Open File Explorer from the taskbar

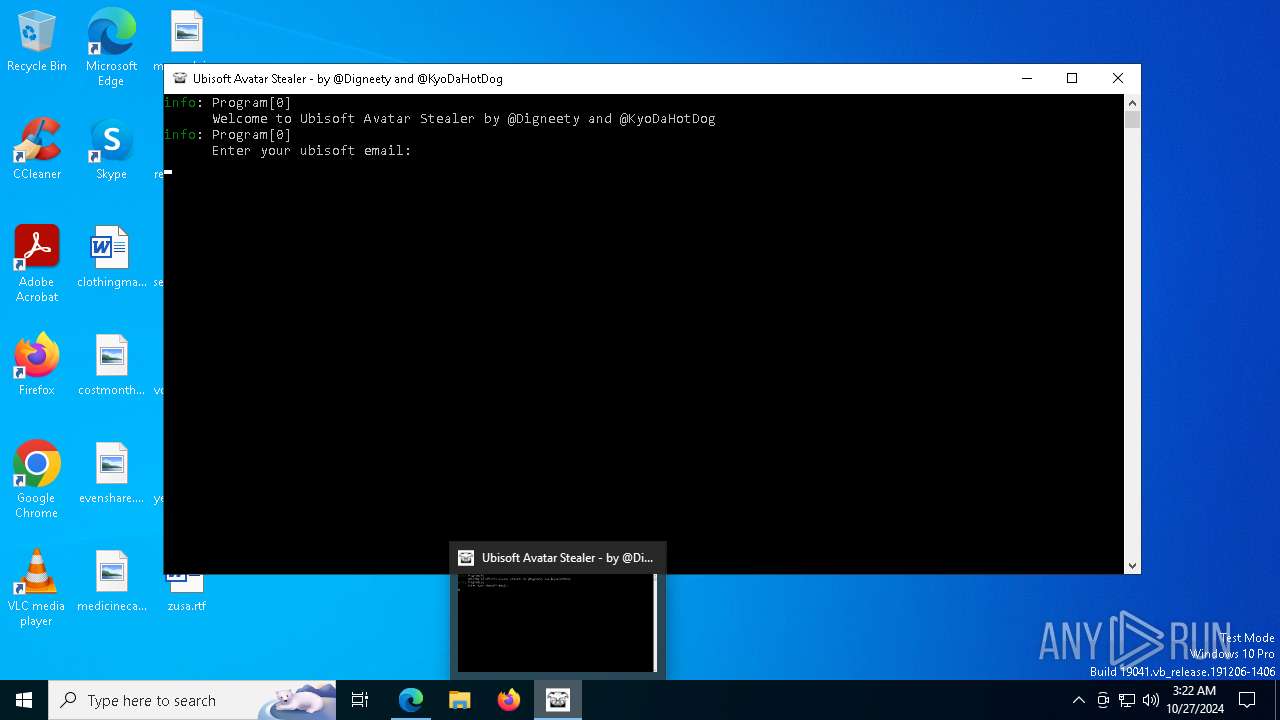click(460, 700)
